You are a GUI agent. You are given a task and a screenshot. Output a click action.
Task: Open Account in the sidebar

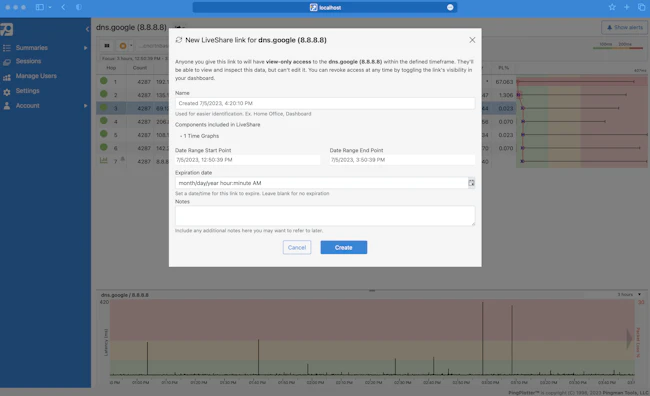[27, 106]
